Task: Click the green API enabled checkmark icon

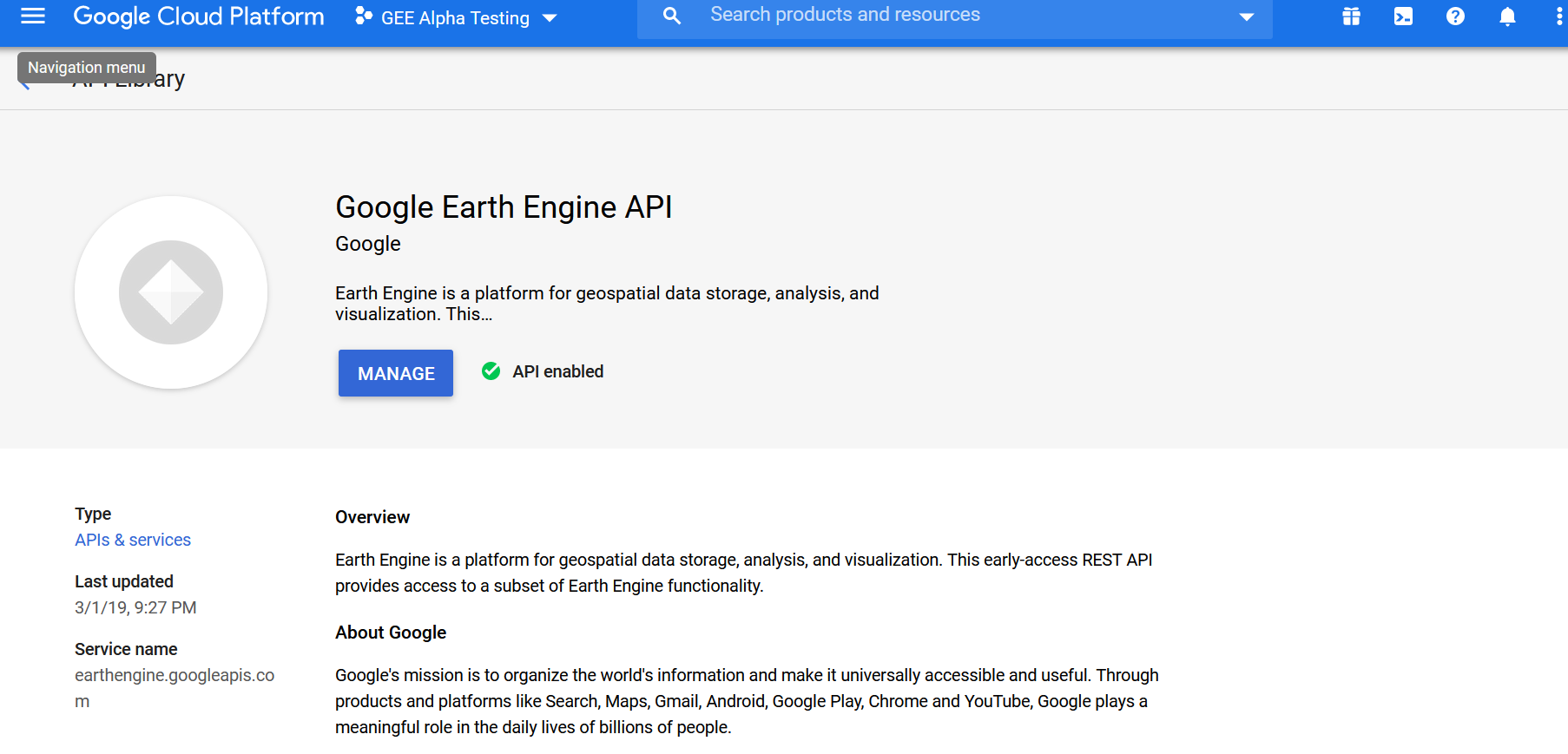Action: tap(491, 371)
